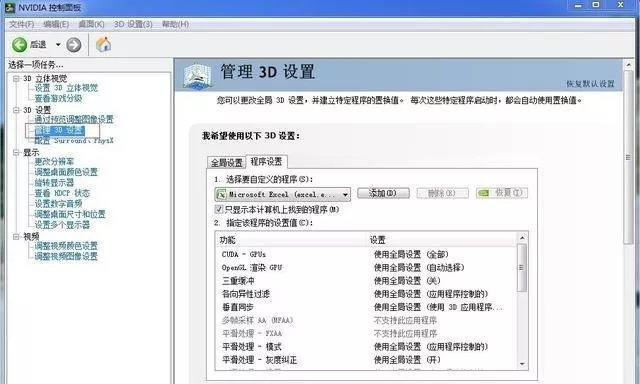The height and width of the screenshot is (384, 640).
Task: Open 设置 3D 立体视觉 link
Action: [x=66, y=88]
